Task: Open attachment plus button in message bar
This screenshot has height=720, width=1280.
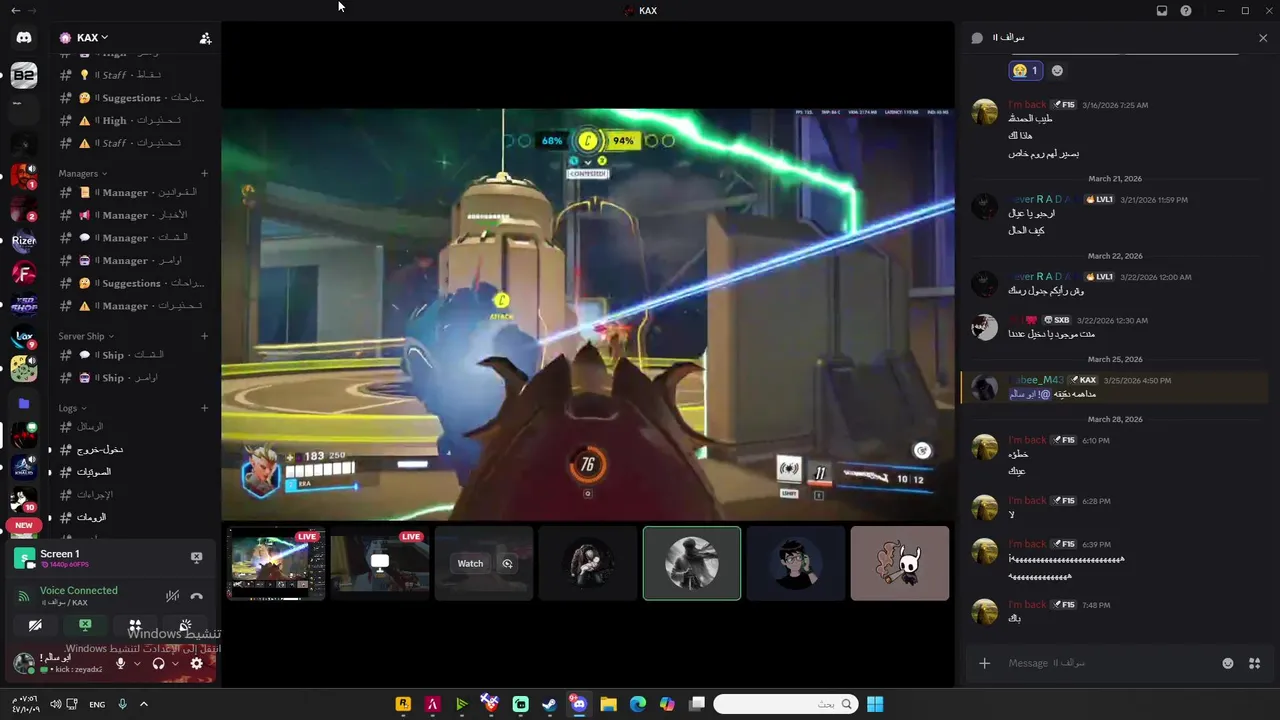Action: tap(984, 663)
